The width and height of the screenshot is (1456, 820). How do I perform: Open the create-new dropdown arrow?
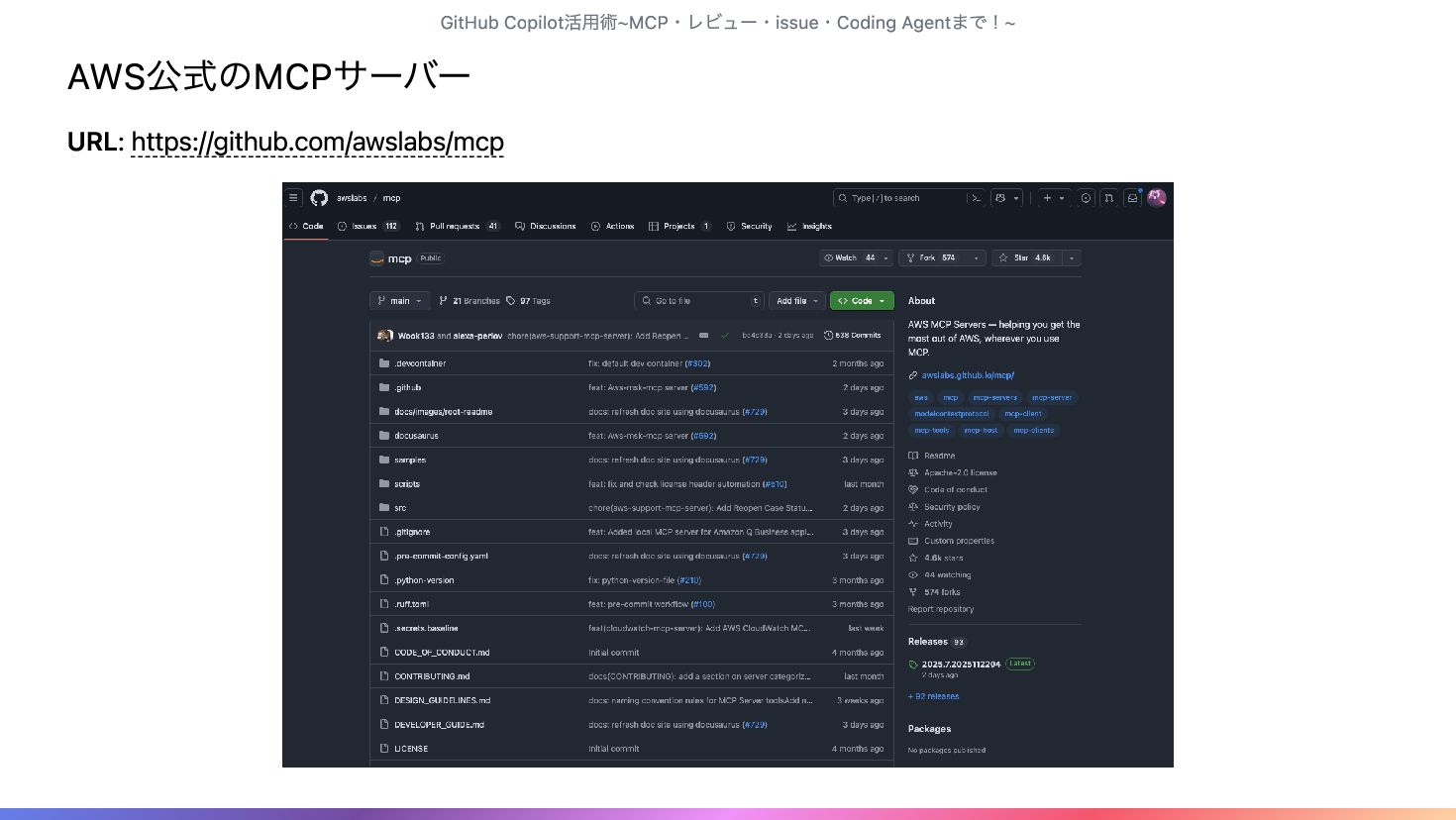[1062, 198]
